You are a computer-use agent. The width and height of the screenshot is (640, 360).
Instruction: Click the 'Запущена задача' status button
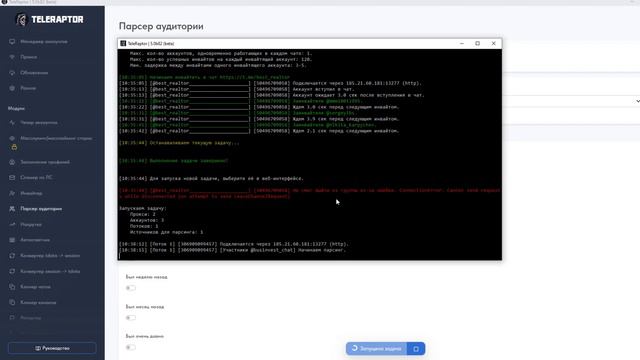tap(376, 349)
